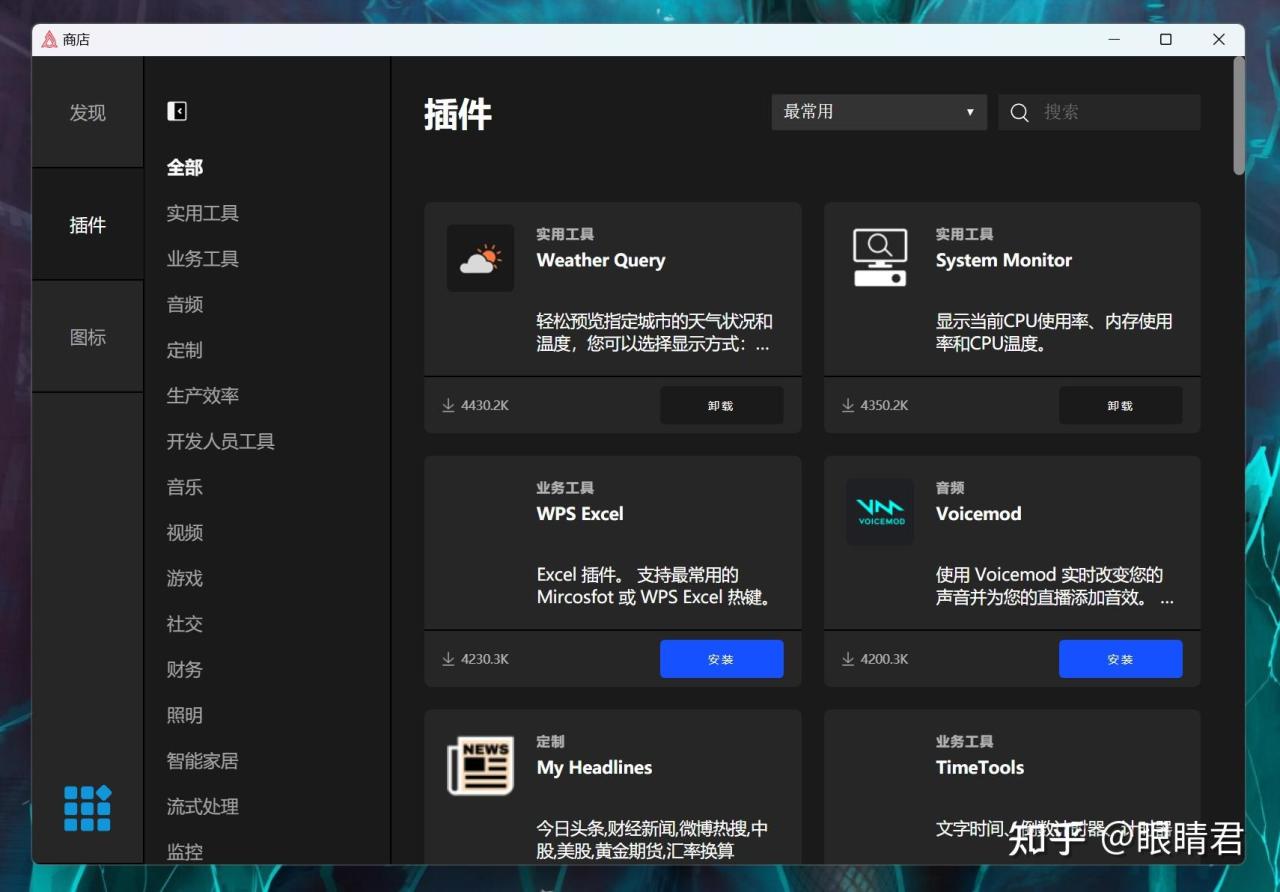Focus the 搜索 search field
1280x892 pixels.
click(x=1099, y=112)
